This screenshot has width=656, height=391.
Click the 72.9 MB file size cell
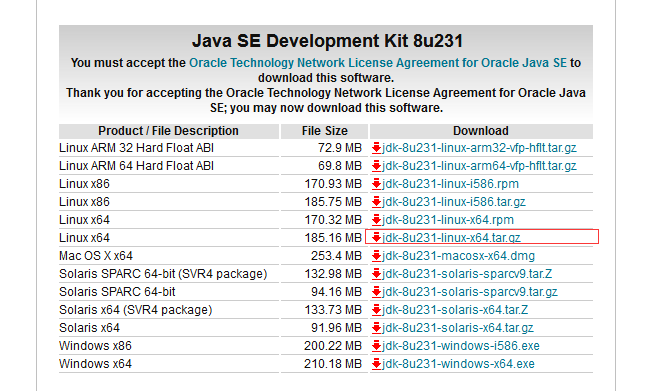tap(340, 148)
